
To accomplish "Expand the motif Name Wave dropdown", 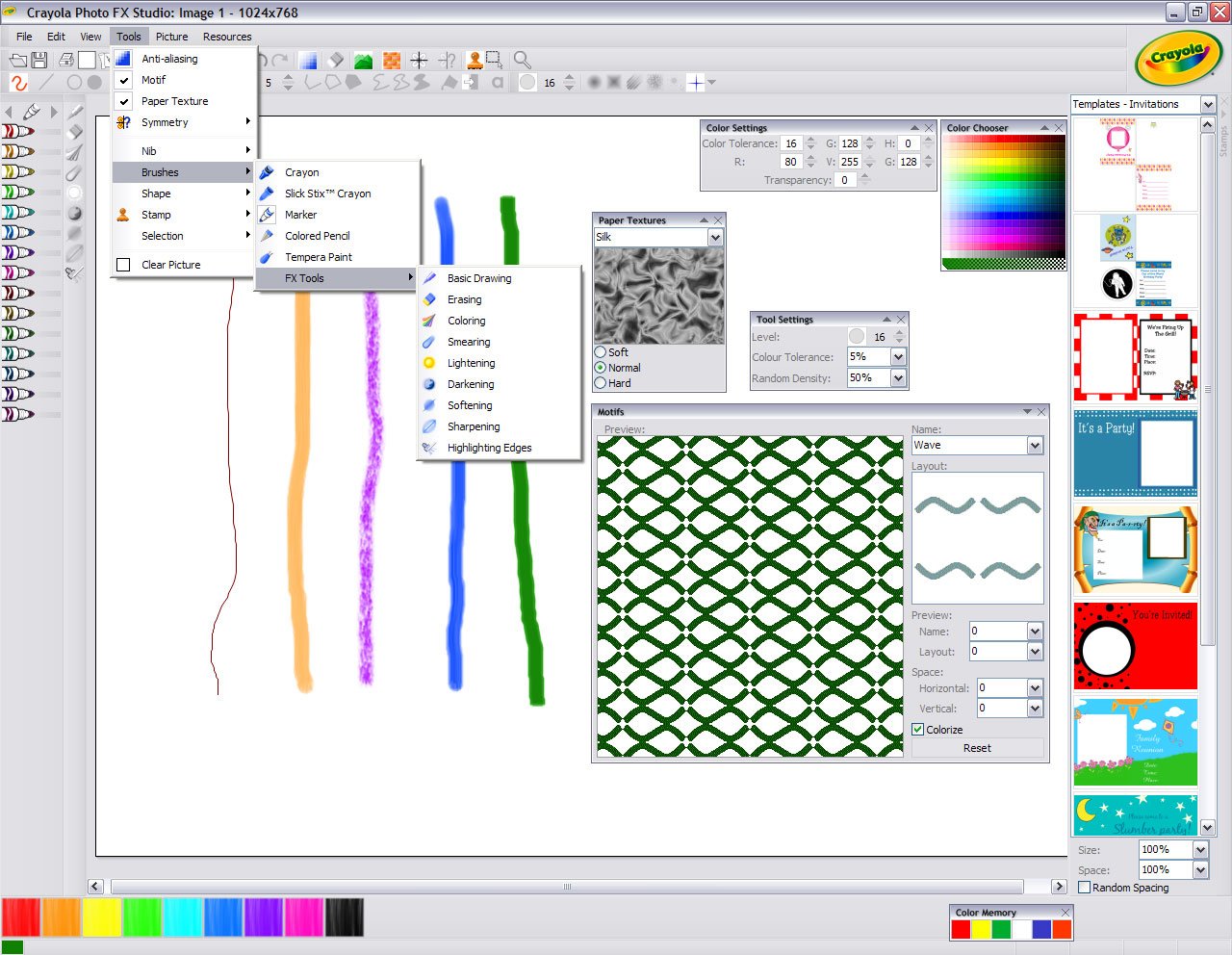I will point(1035,445).
